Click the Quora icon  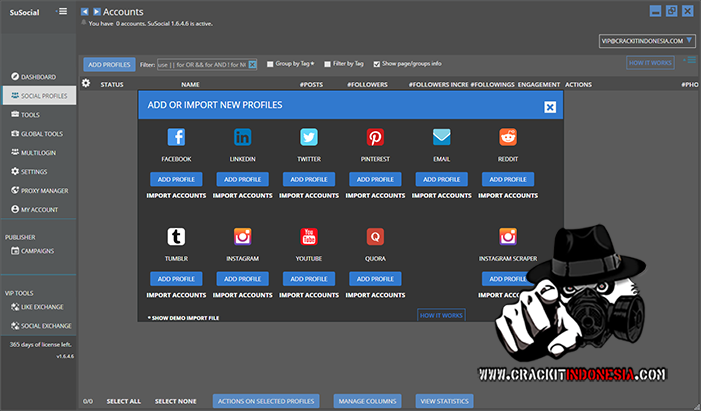point(375,236)
